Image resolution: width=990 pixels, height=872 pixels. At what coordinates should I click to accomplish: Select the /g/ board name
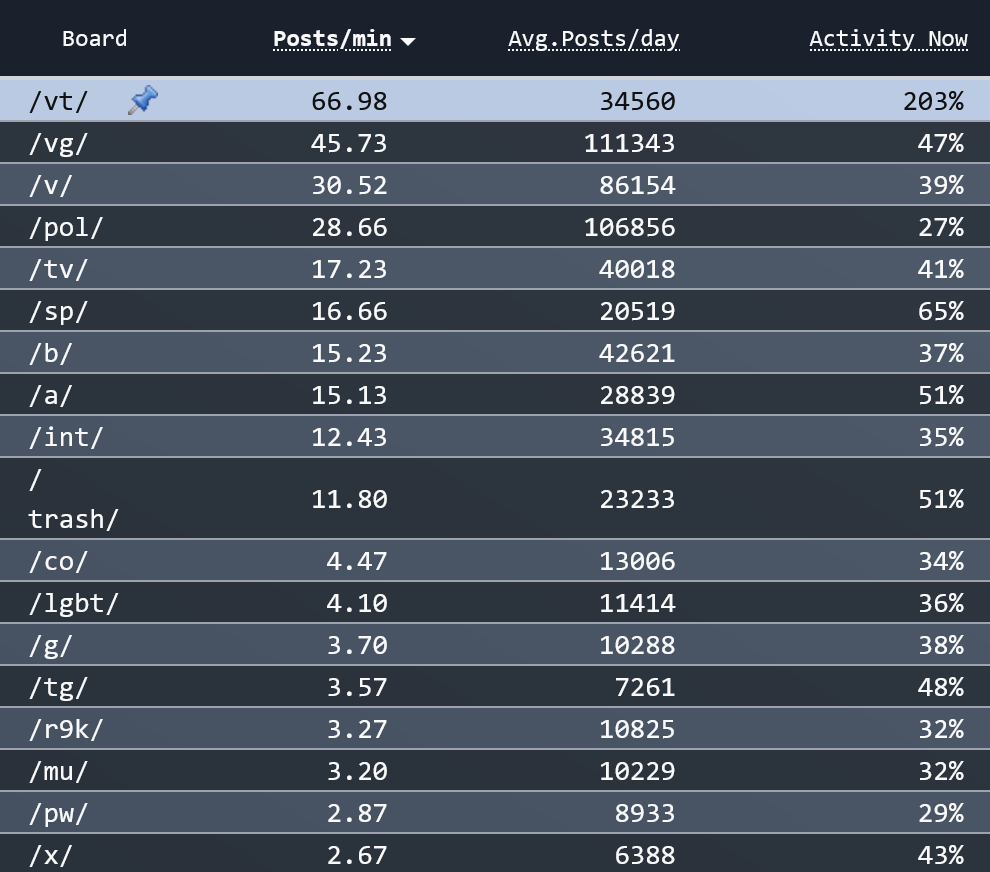pos(51,645)
